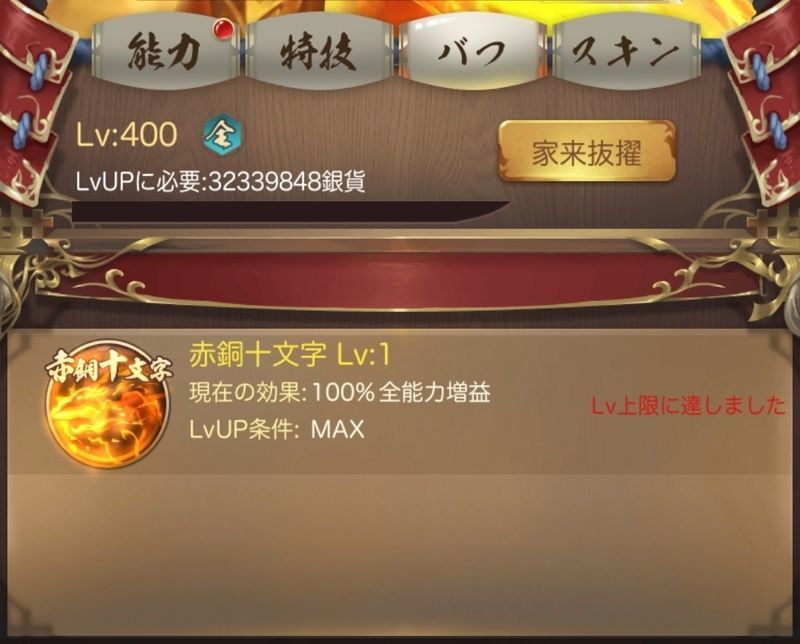Click the red notification dot on 能力

[223, 29]
